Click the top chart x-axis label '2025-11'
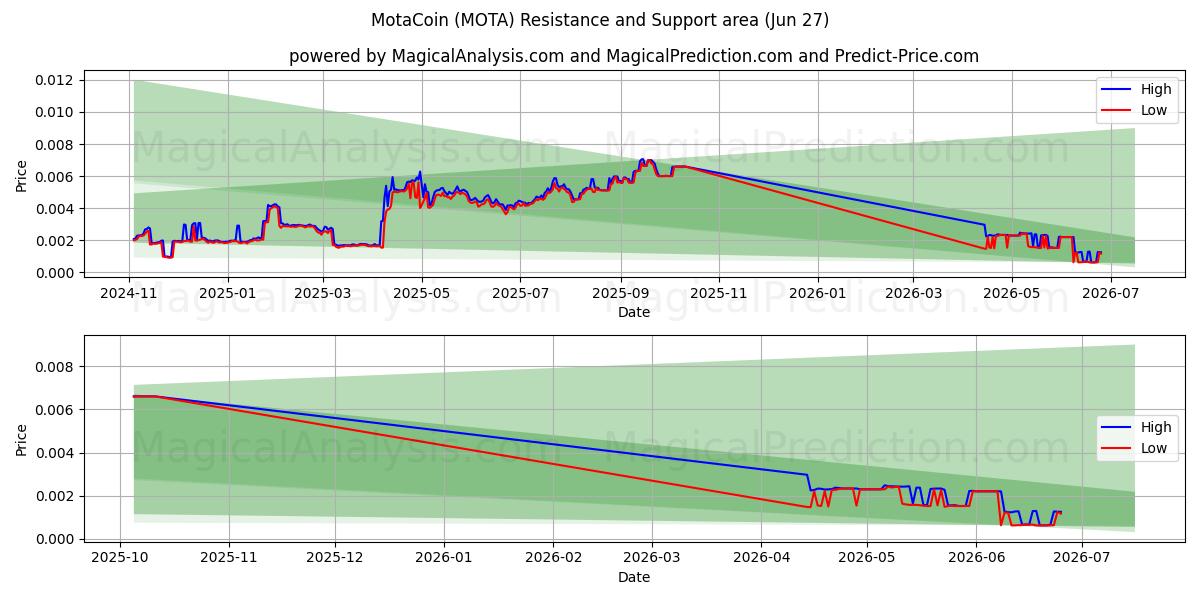 (x=718, y=292)
